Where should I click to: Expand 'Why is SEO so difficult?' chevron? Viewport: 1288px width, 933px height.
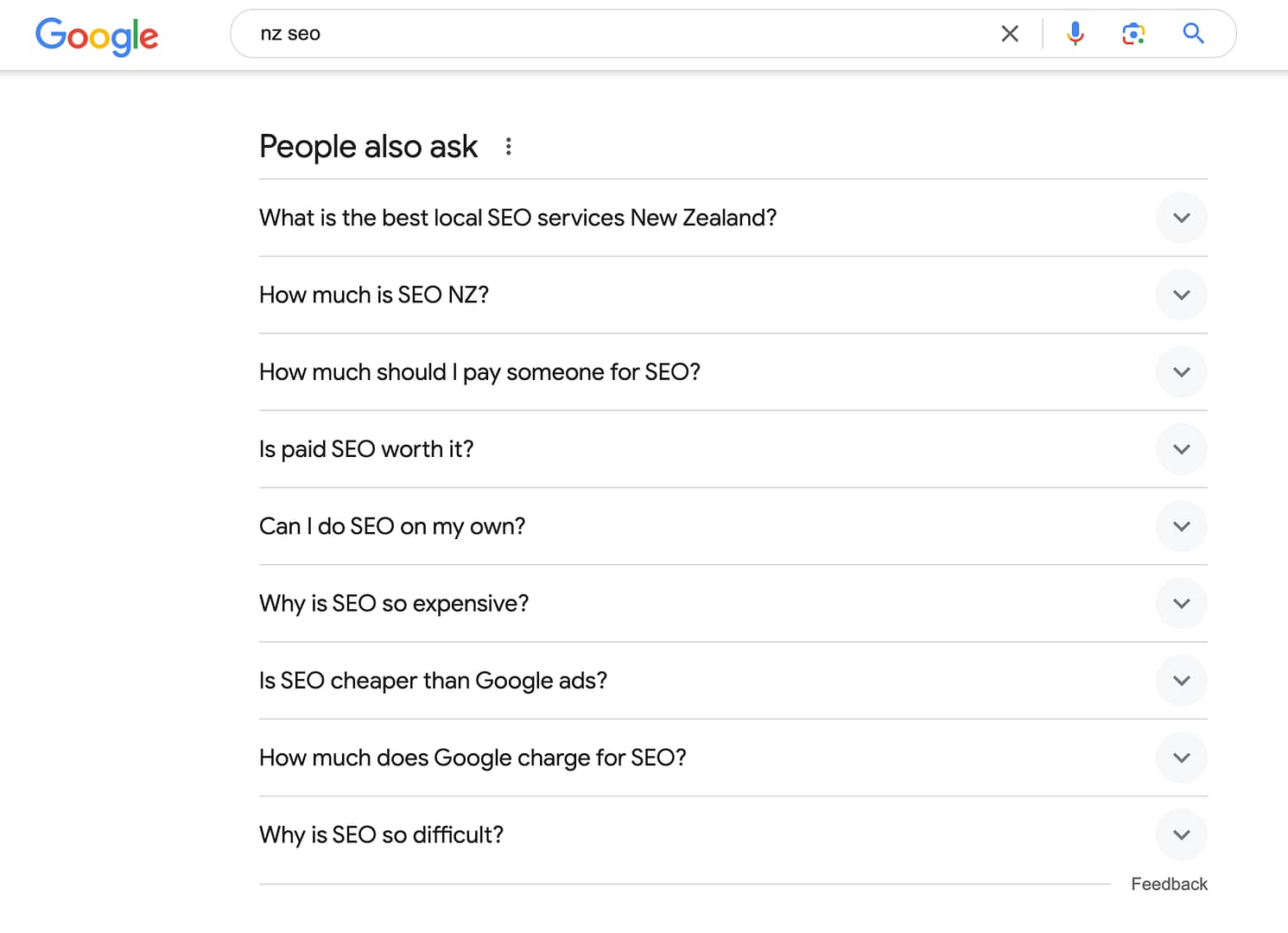(x=1181, y=835)
